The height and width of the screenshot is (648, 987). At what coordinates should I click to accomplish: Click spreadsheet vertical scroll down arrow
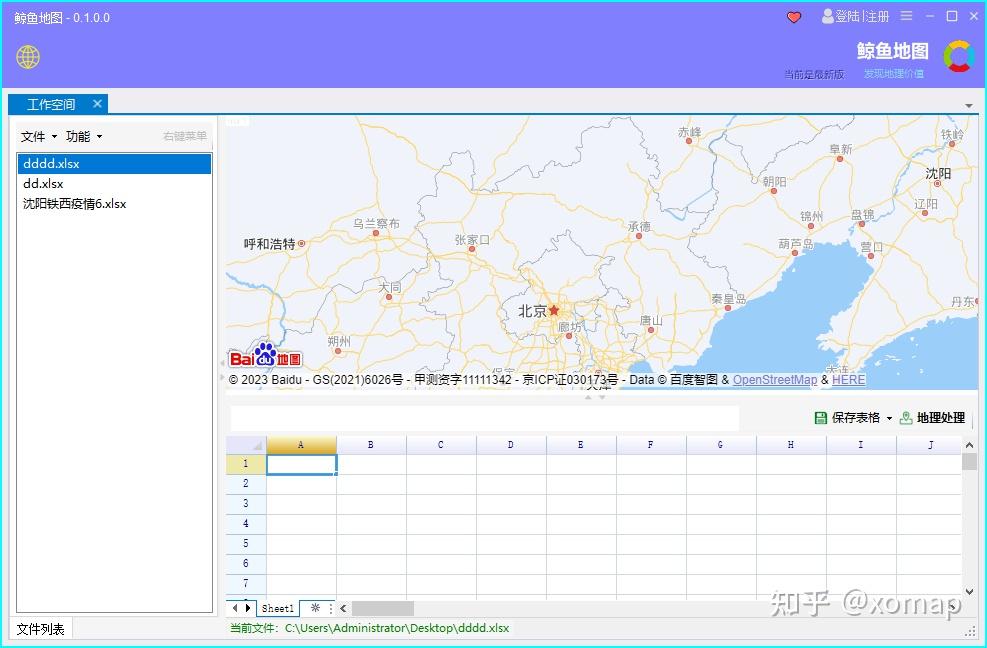pyautogui.click(x=969, y=592)
